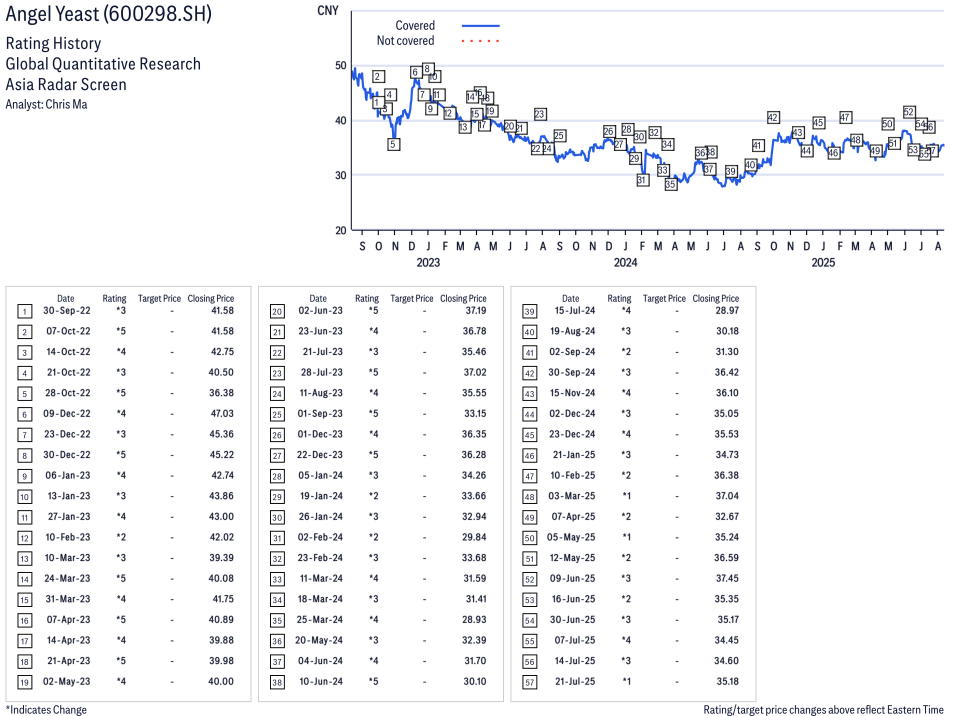Select the 03-Mar-25 date cell
Viewport: 955px width, 716px height.
(x=571, y=496)
